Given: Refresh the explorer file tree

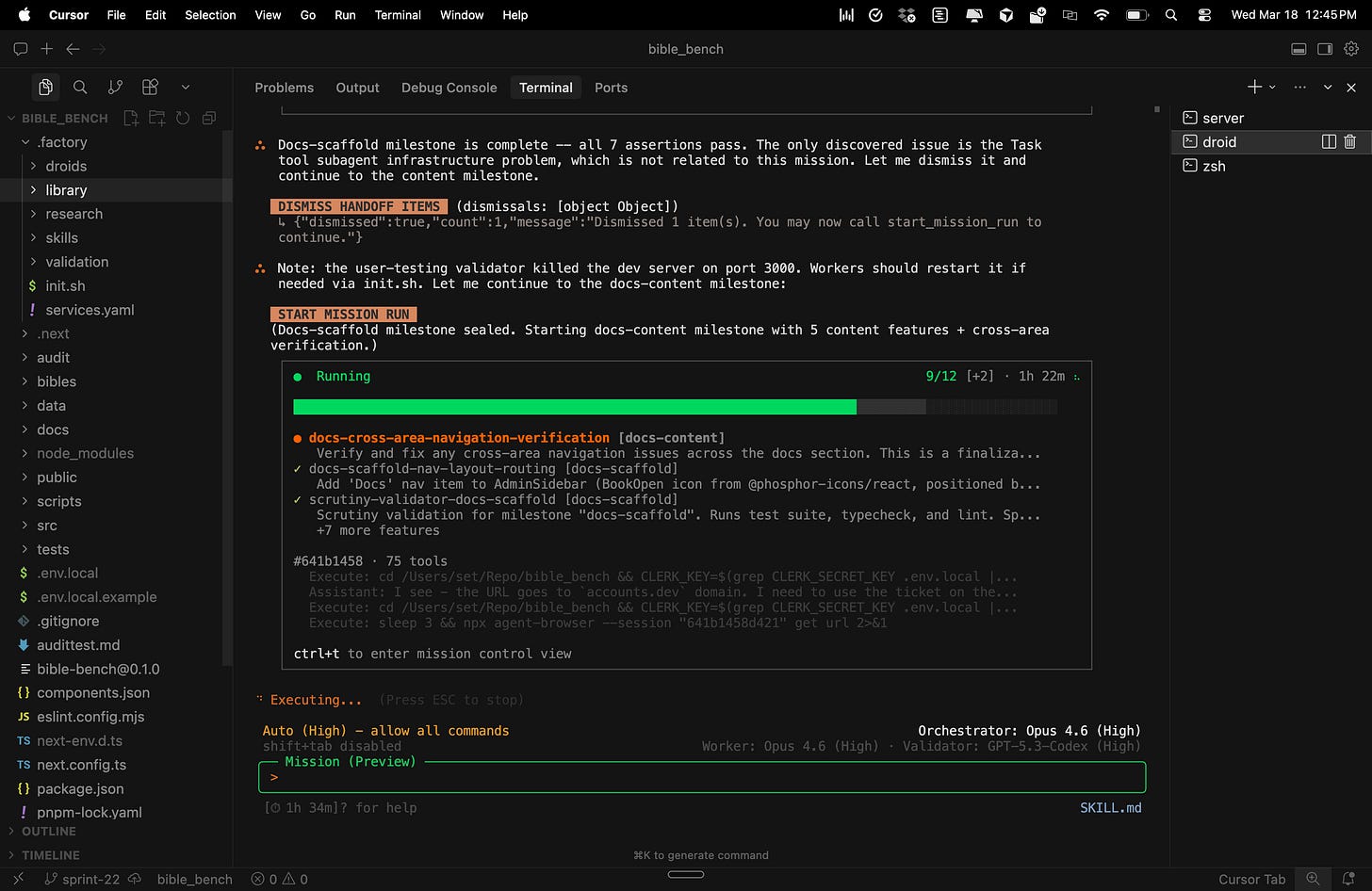Looking at the screenshot, I should [x=183, y=118].
